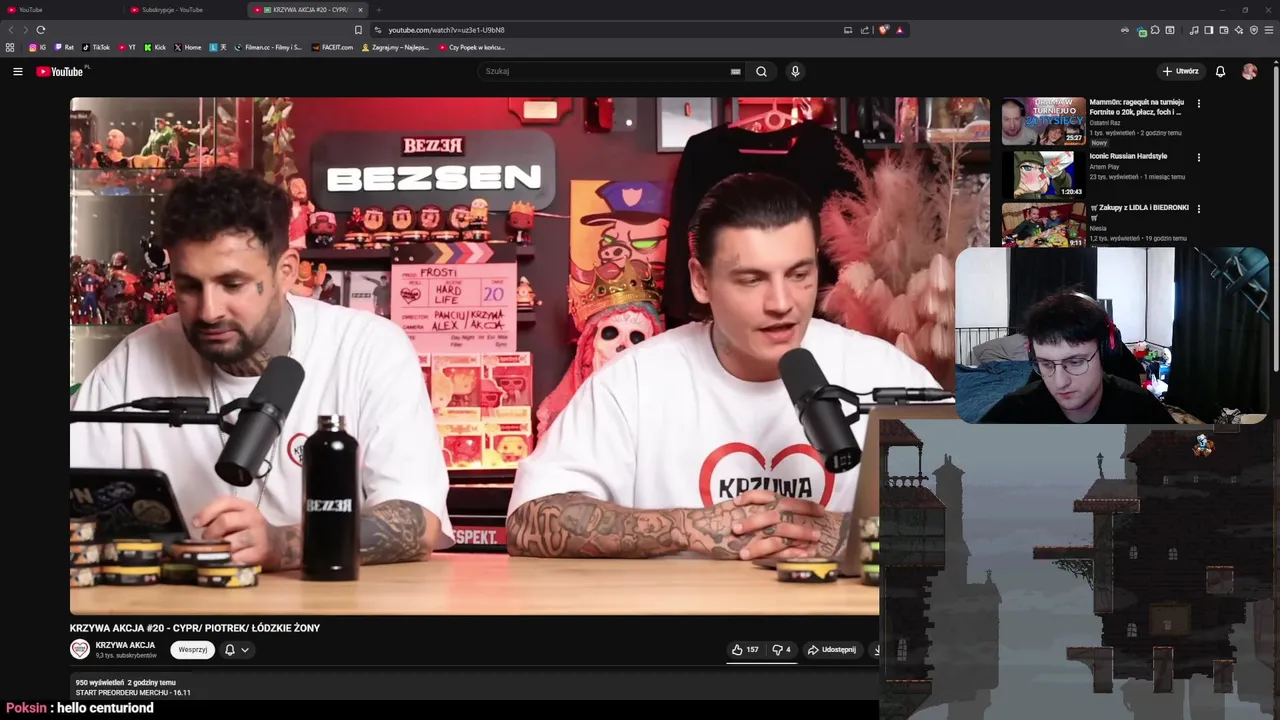Bookmark this page via the address bar icon
Screen dimensions: 1280x720
(x=358, y=30)
